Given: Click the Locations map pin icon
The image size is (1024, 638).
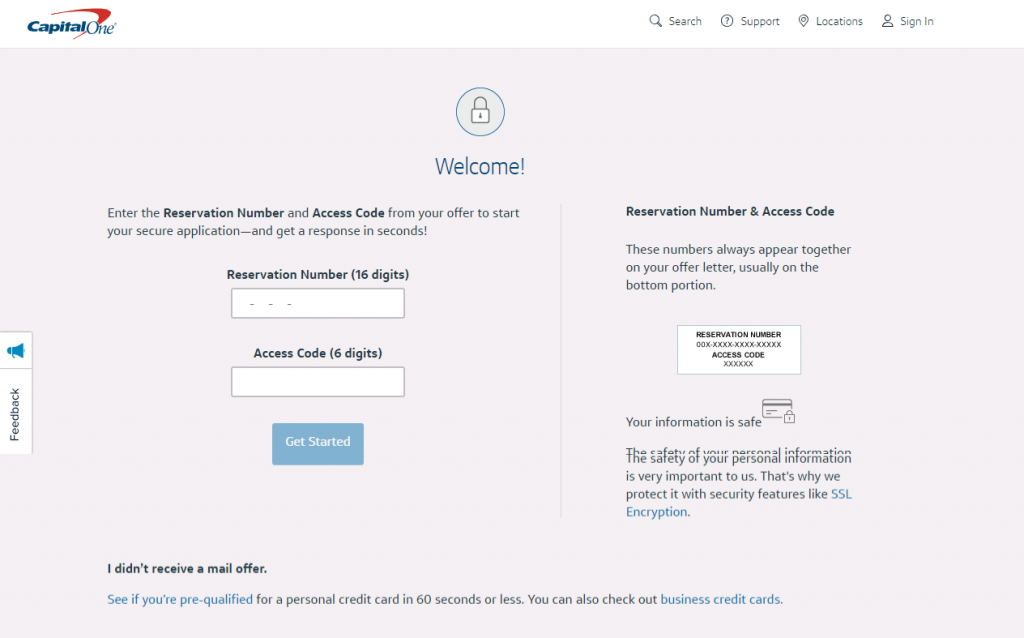Looking at the screenshot, I should click(803, 21).
